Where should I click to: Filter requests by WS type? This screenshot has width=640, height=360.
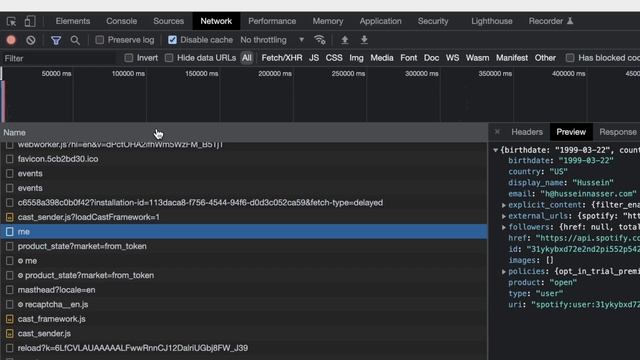pyautogui.click(x=452, y=58)
